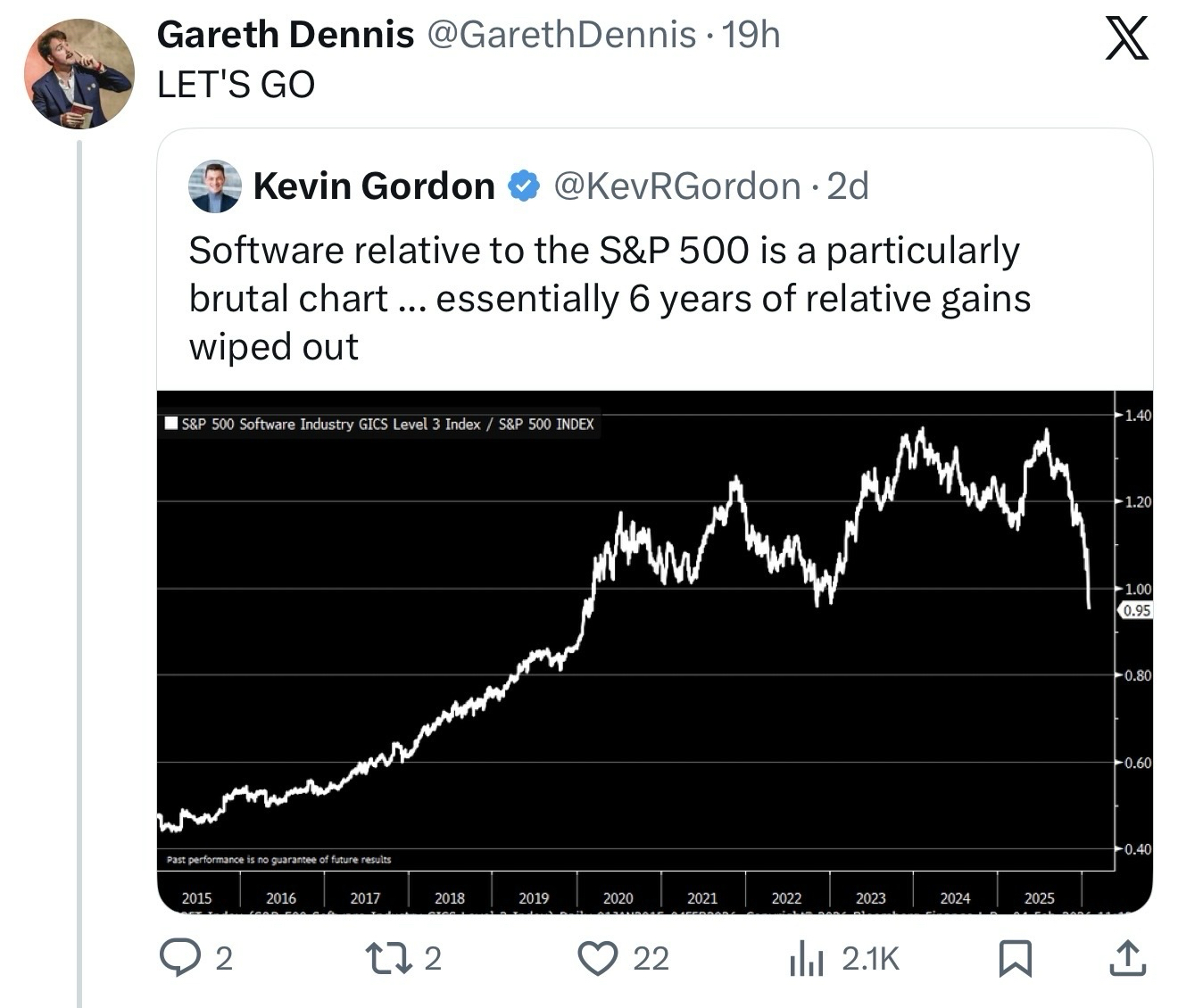Like the post with heart icon
The height and width of the screenshot is (1008, 1178).
point(599,957)
